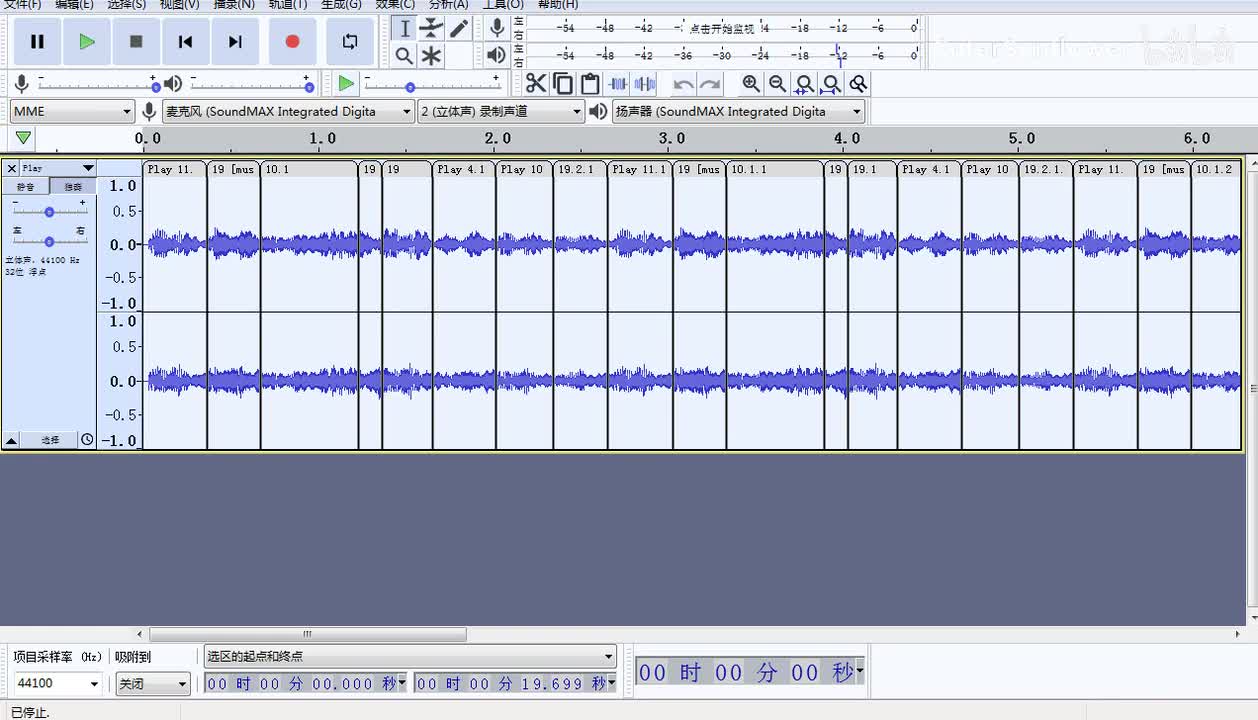Click the red Record button
The image size is (1258, 720).
292,42
